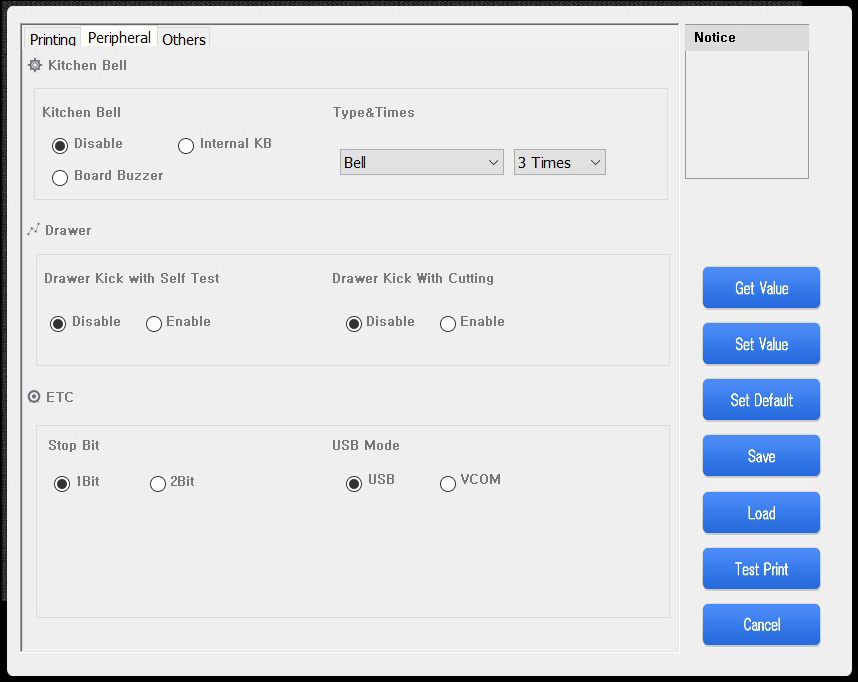Screen dimensions: 858x682
Task: Click inside the Notice message box
Action: coord(746,114)
